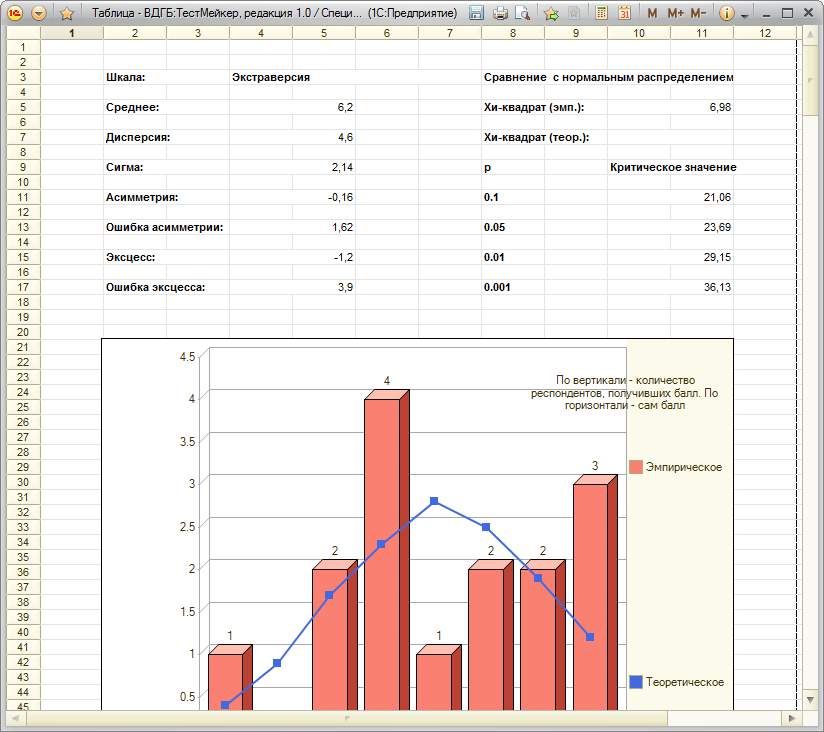Select row header 11

point(23,197)
